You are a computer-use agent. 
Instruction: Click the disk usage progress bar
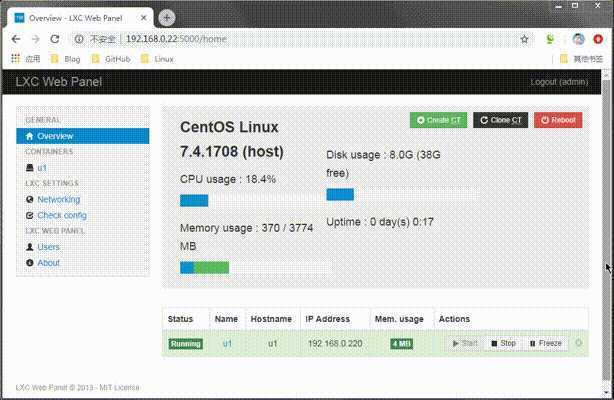pyautogui.click(x=402, y=194)
